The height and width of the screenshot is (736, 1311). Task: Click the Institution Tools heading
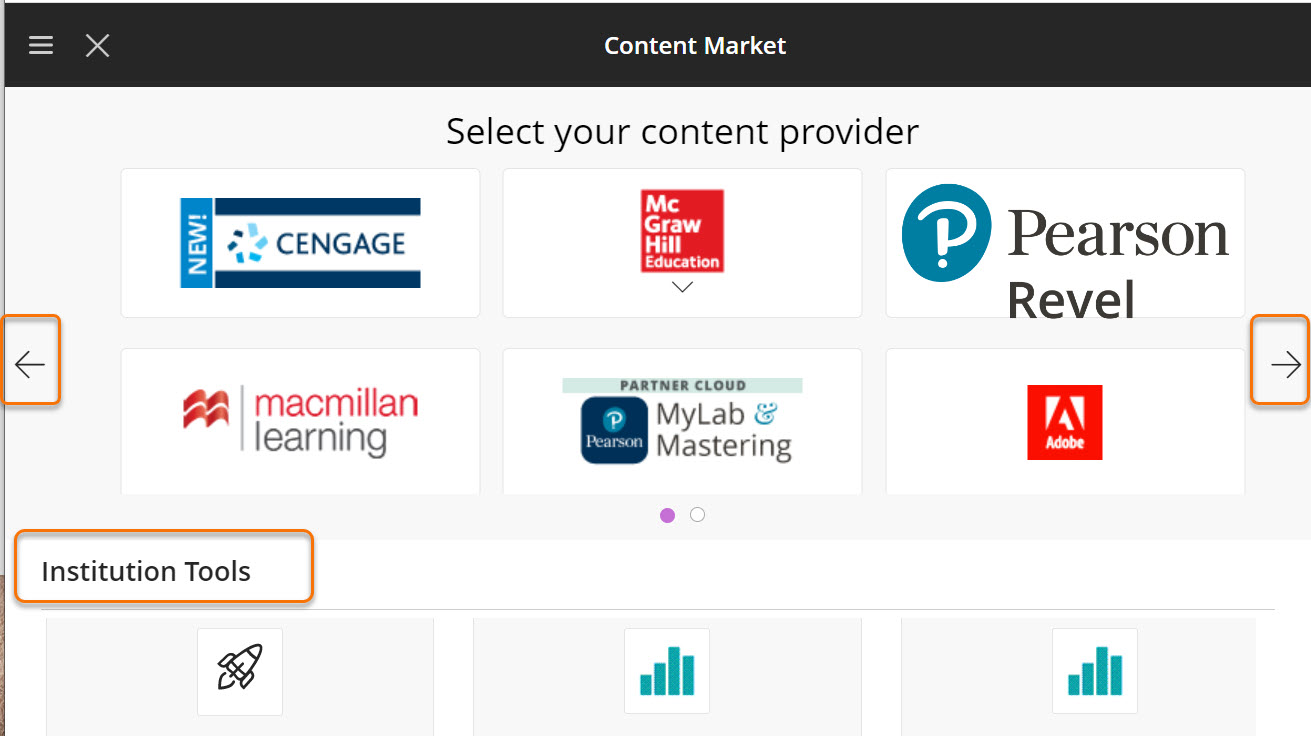pos(146,572)
